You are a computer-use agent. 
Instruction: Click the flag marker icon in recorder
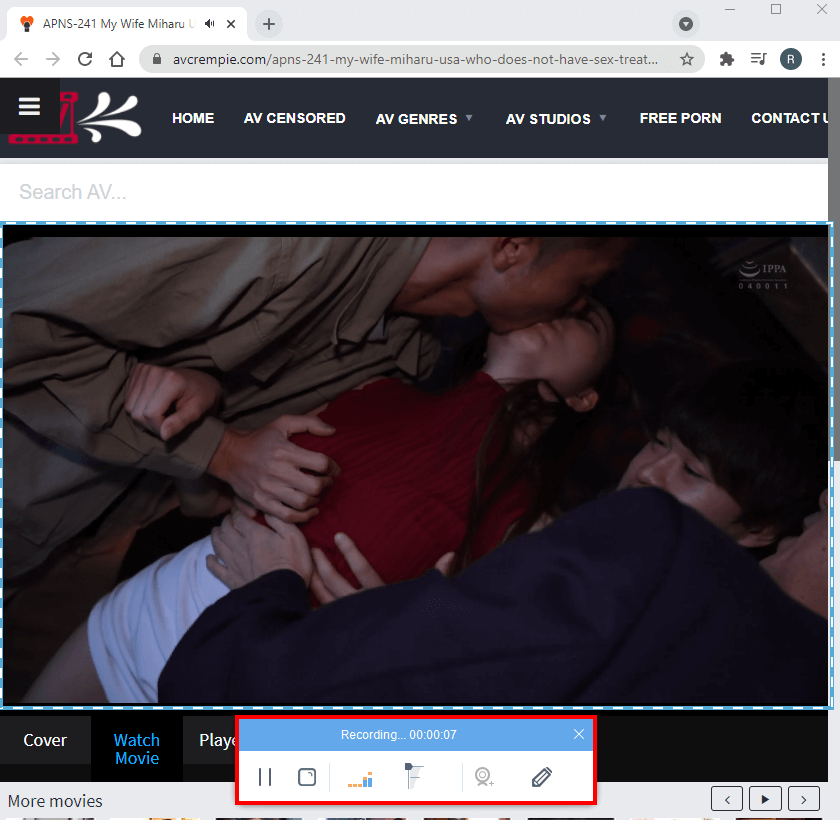click(x=413, y=776)
